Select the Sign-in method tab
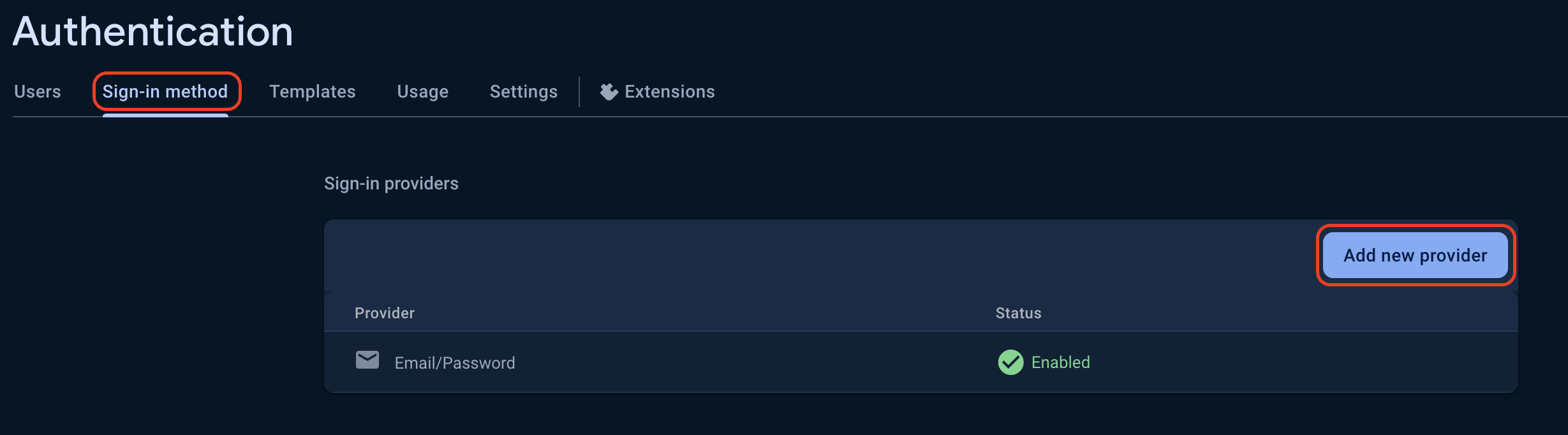This screenshot has width=1568, height=435. pyautogui.click(x=165, y=92)
